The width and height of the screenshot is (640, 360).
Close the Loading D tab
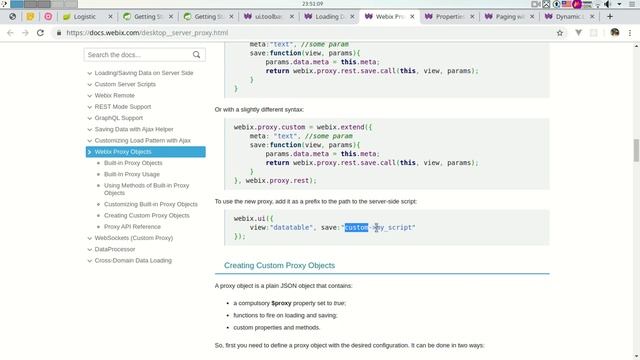coord(352,16)
